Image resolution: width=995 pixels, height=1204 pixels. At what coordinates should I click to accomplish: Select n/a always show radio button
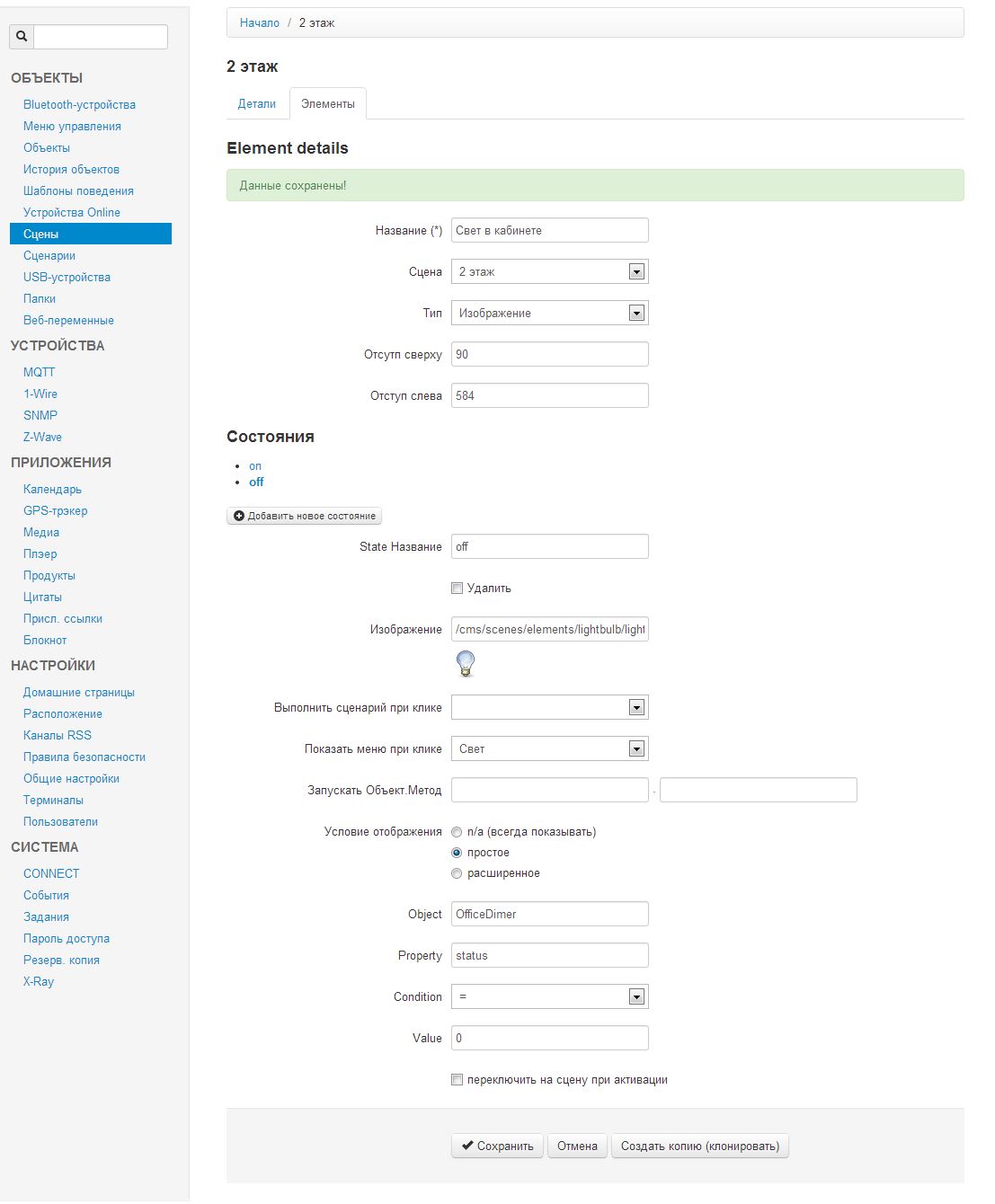[457, 832]
